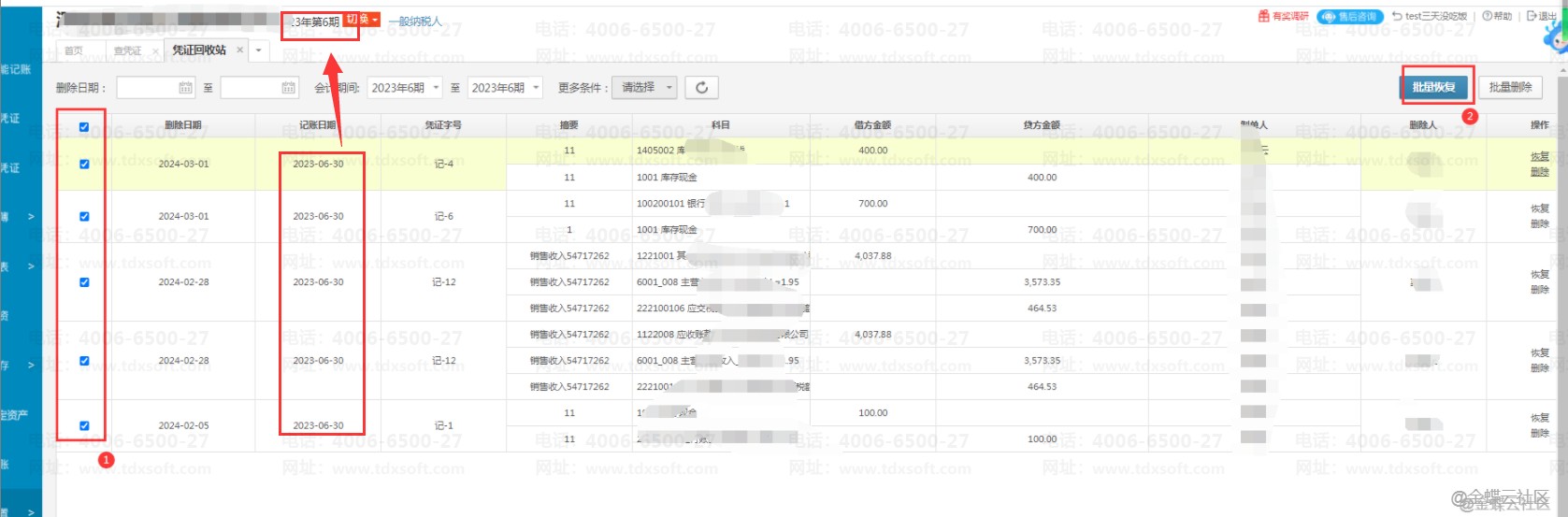Click 恢复 link for voucher 记-6
The height and width of the screenshot is (517, 1568).
point(1539,208)
